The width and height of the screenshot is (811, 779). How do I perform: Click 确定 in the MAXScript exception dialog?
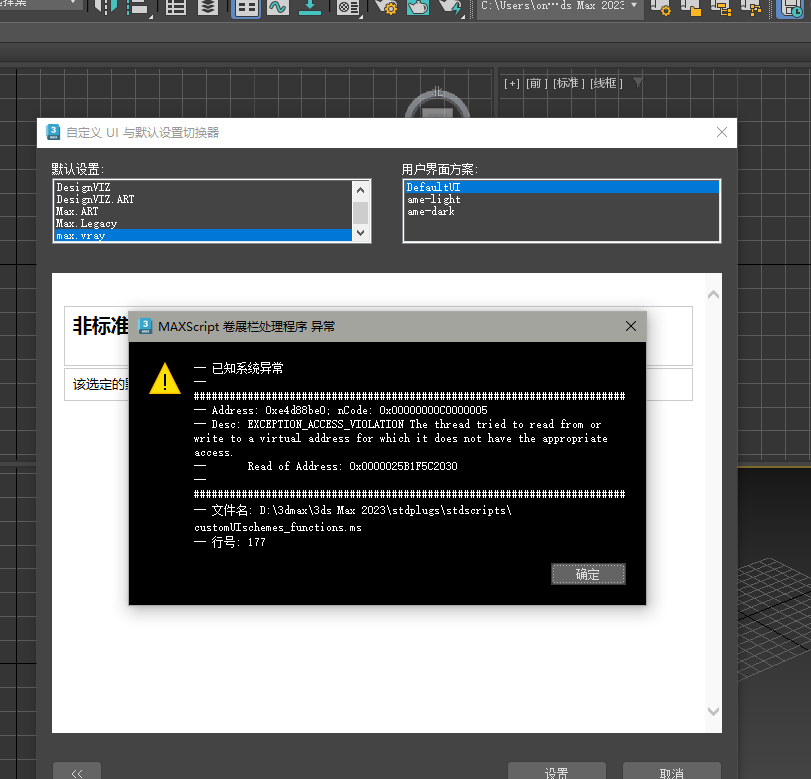[x=588, y=574]
